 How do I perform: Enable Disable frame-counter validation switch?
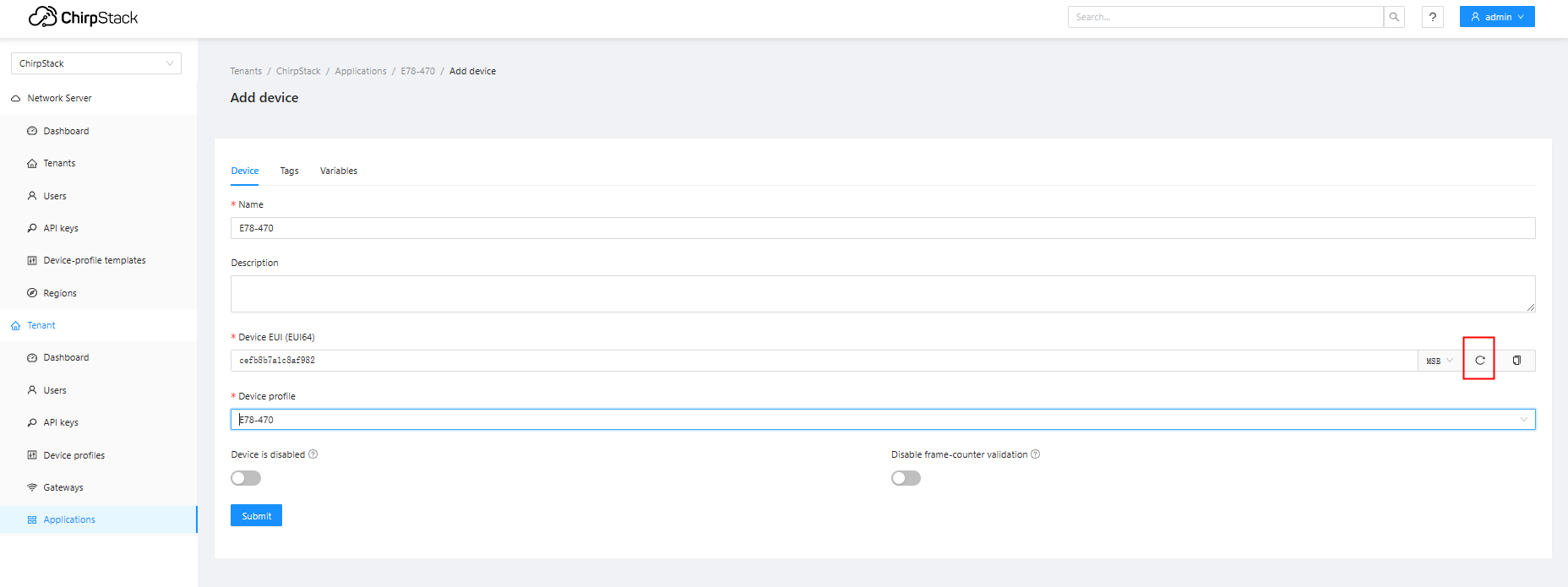click(x=906, y=478)
